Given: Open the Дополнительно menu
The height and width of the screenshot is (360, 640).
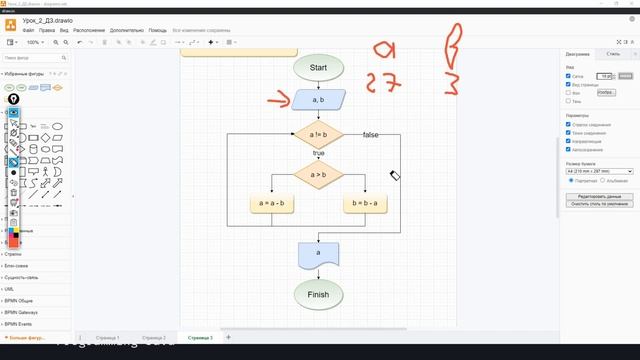Looking at the screenshot, I should click(127, 30).
